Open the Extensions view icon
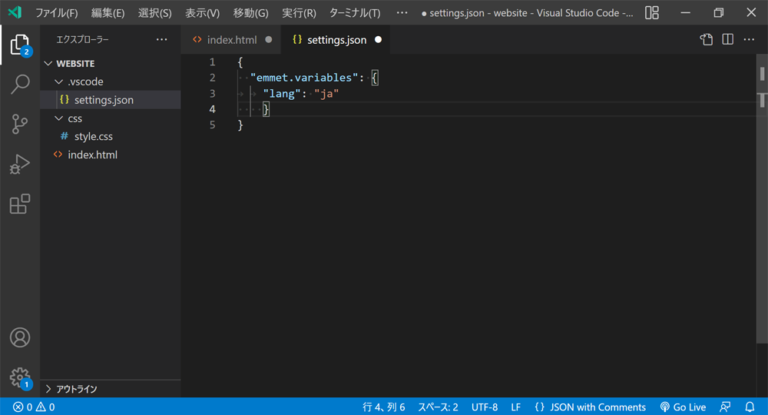Image resolution: width=768 pixels, height=415 pixels. point(19,204)
